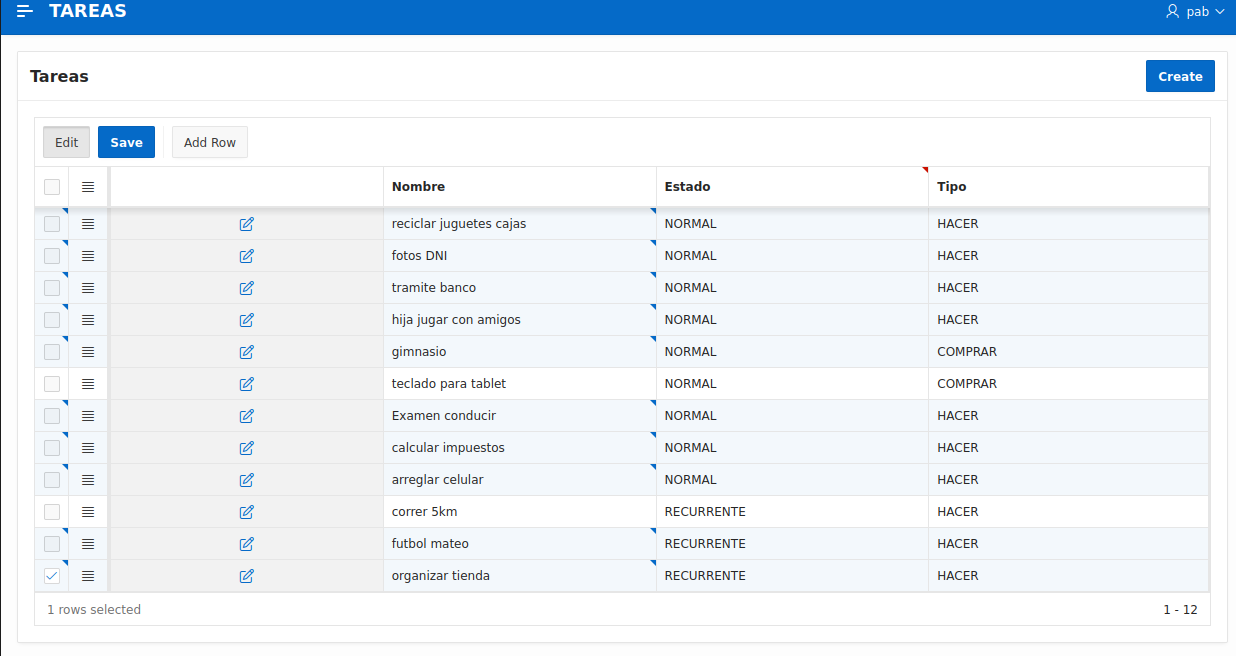This screenshot has width=1236, height=656.
Task: Uncheck the organizar tienda row checkbox
Action: coord(51,575)
